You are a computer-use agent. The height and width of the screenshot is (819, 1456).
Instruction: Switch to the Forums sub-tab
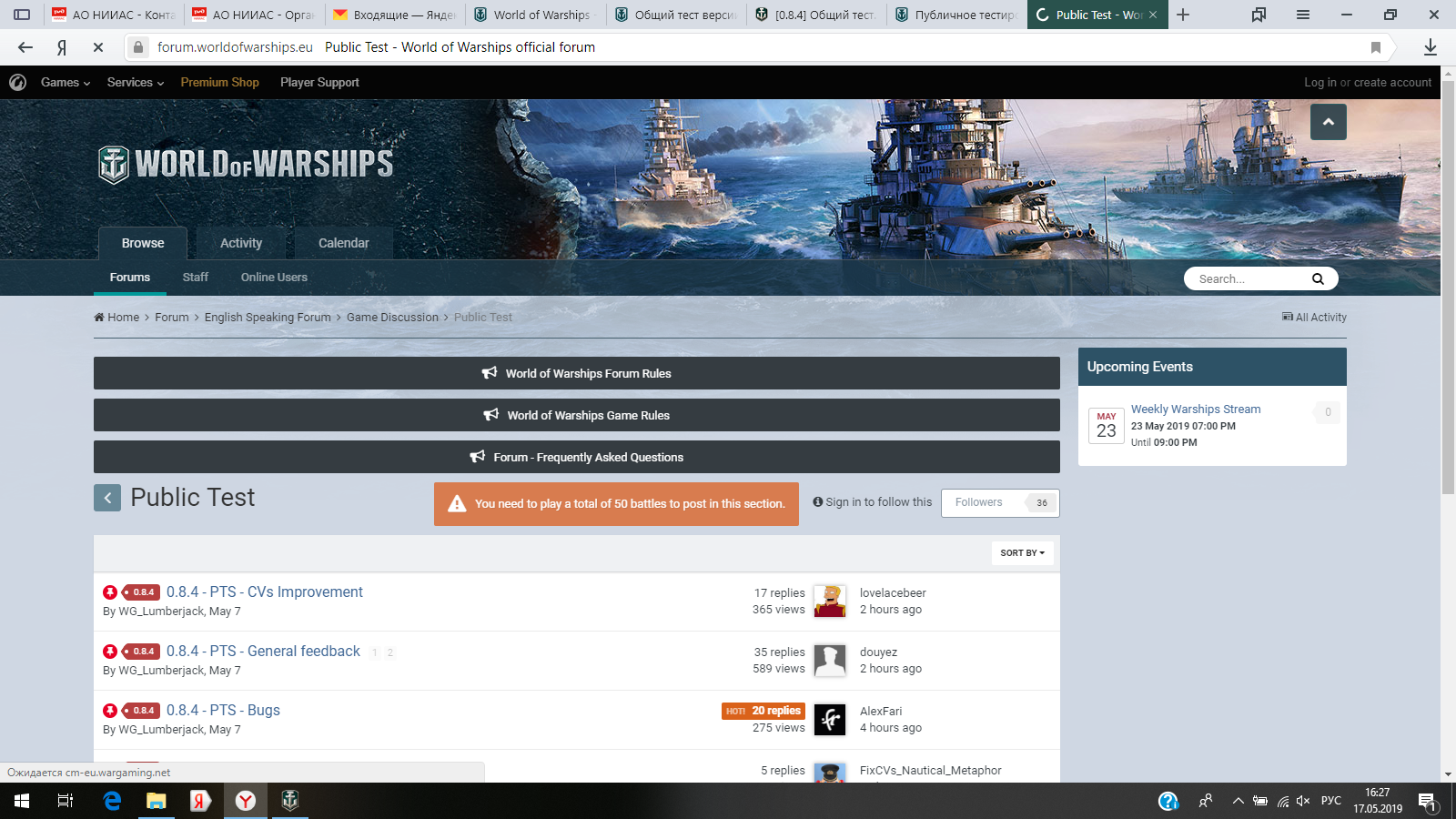(130, 278)
